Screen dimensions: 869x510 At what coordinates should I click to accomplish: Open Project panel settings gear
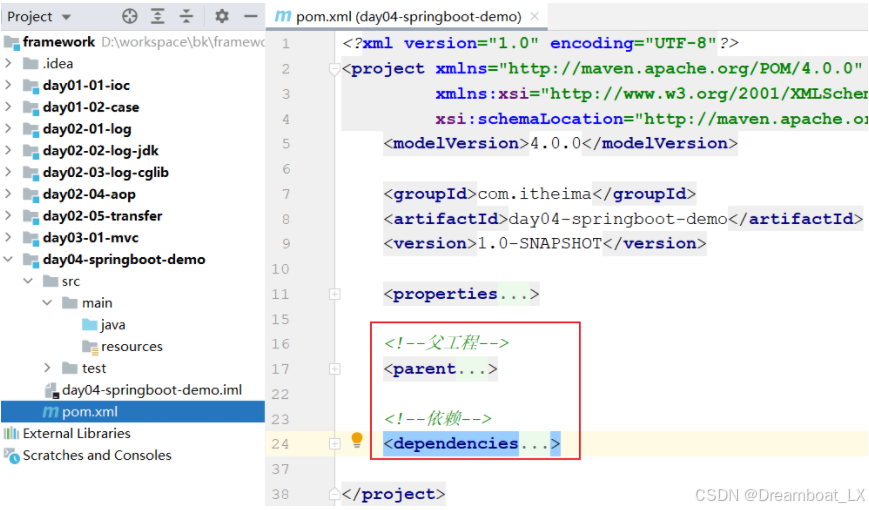click(222, 17)
